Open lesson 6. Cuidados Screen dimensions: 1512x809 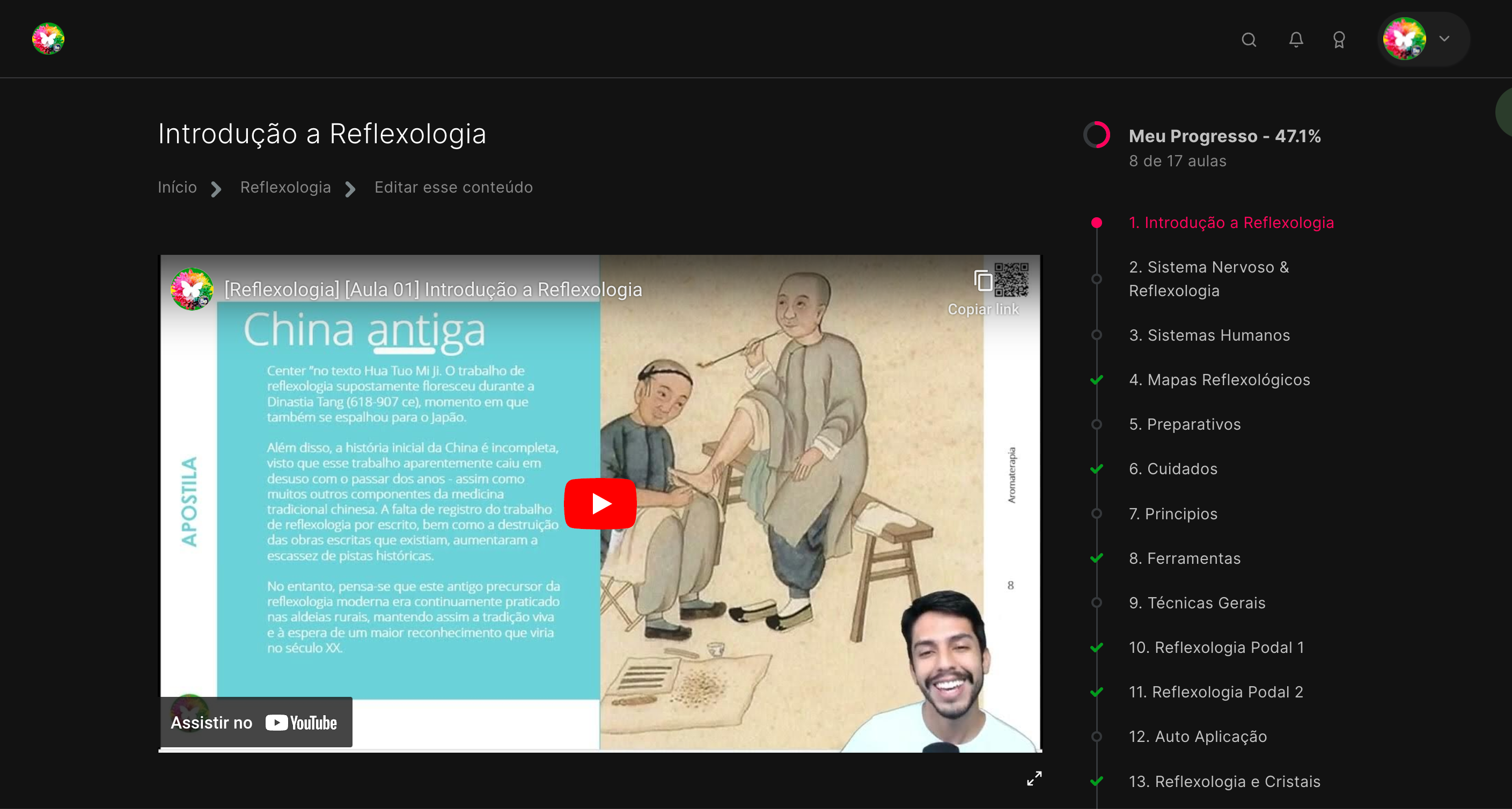[1173, 468]
